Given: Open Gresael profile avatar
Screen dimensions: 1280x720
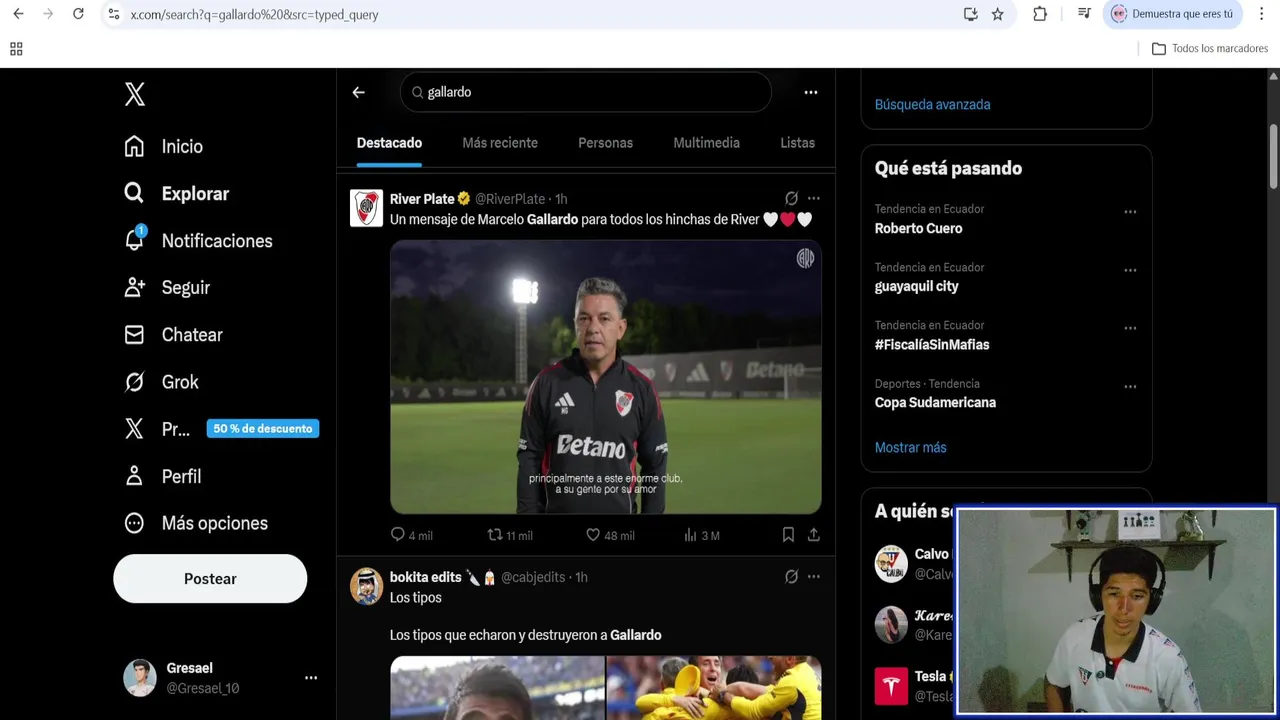Looking at the screenshot, I should [x=140, y=678].
